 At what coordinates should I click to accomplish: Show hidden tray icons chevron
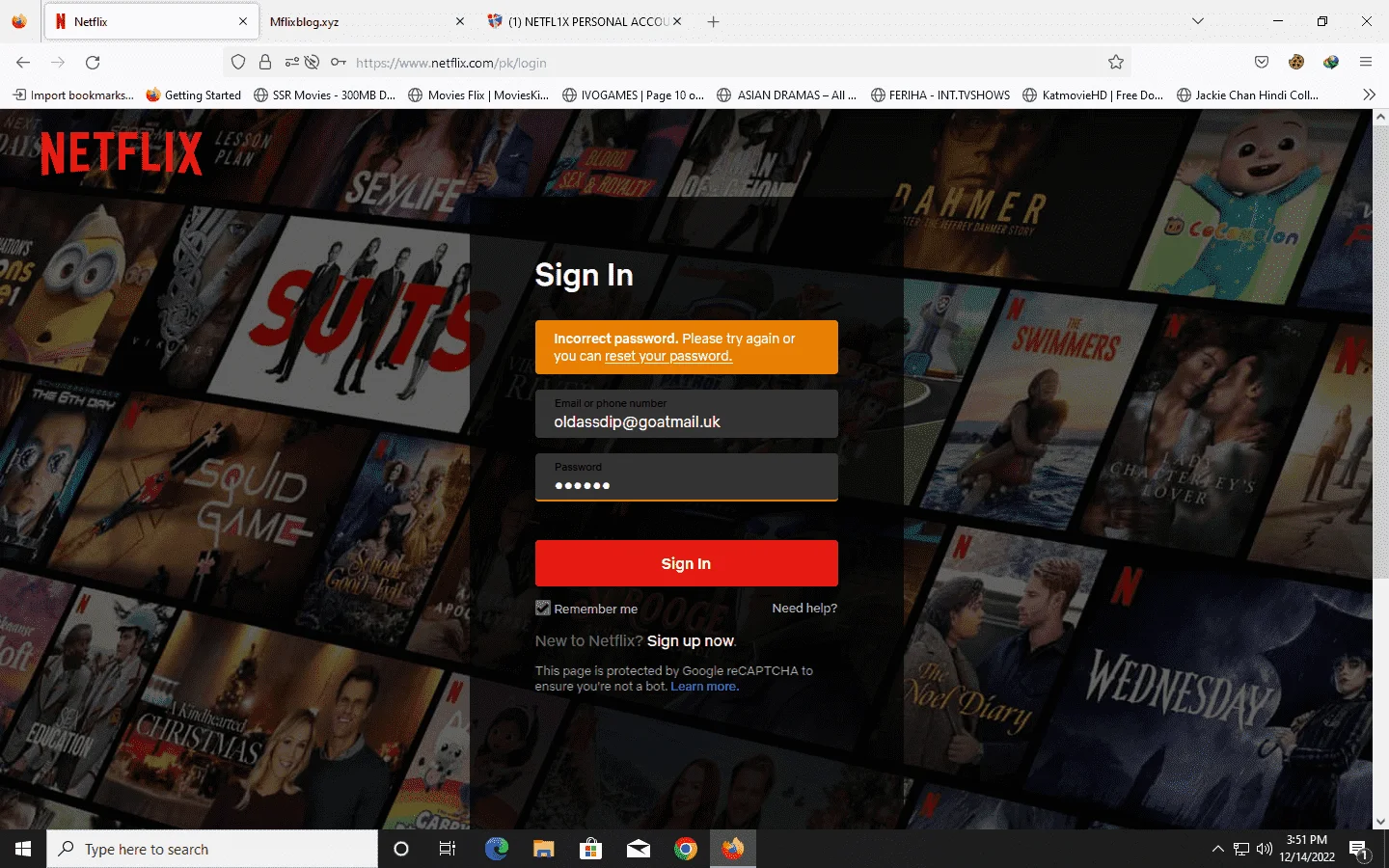tap(1217, 849)
